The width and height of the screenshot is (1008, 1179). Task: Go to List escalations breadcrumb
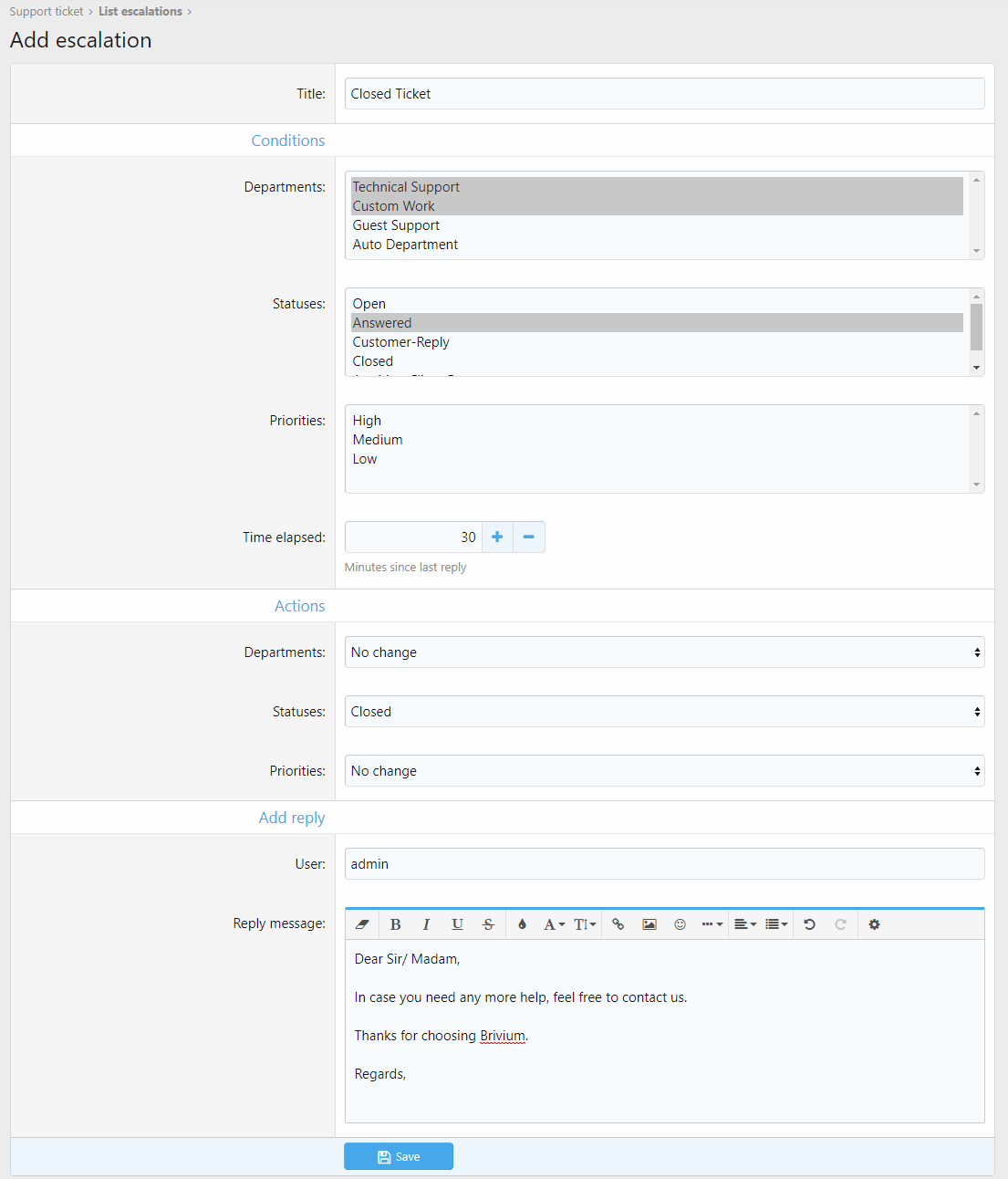coord(140,12)
